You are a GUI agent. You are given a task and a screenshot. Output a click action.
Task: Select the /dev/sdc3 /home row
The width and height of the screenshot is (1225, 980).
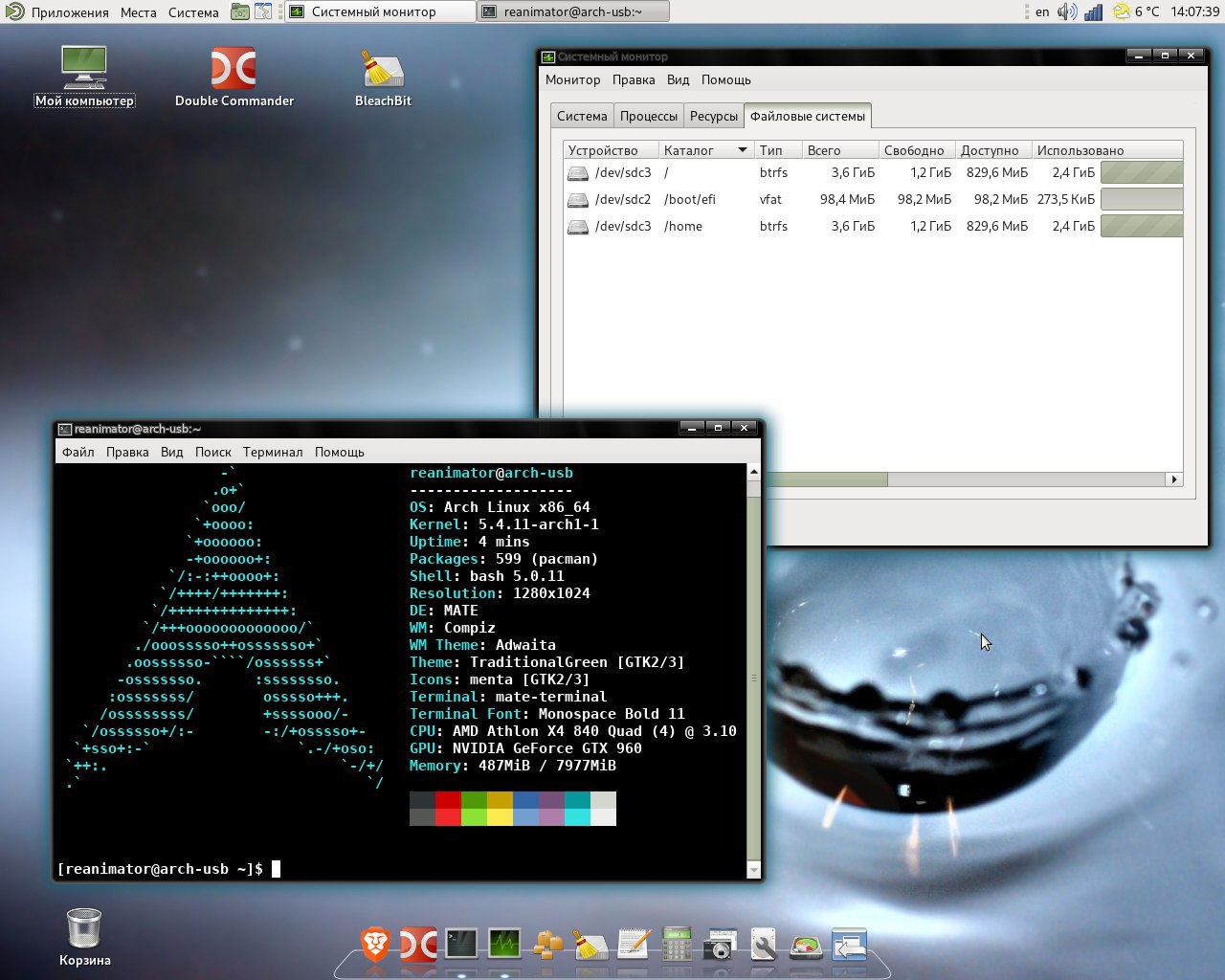[x=873, y=226]
